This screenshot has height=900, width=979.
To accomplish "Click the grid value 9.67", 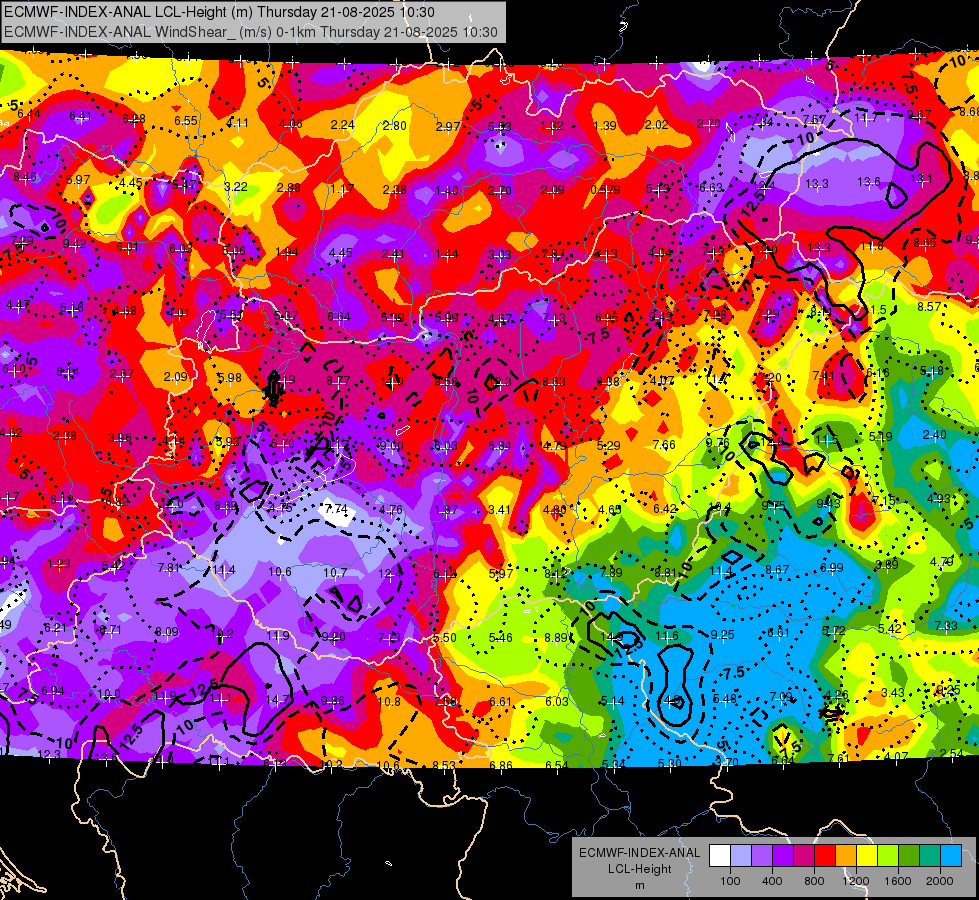I will tap(918, 114).
